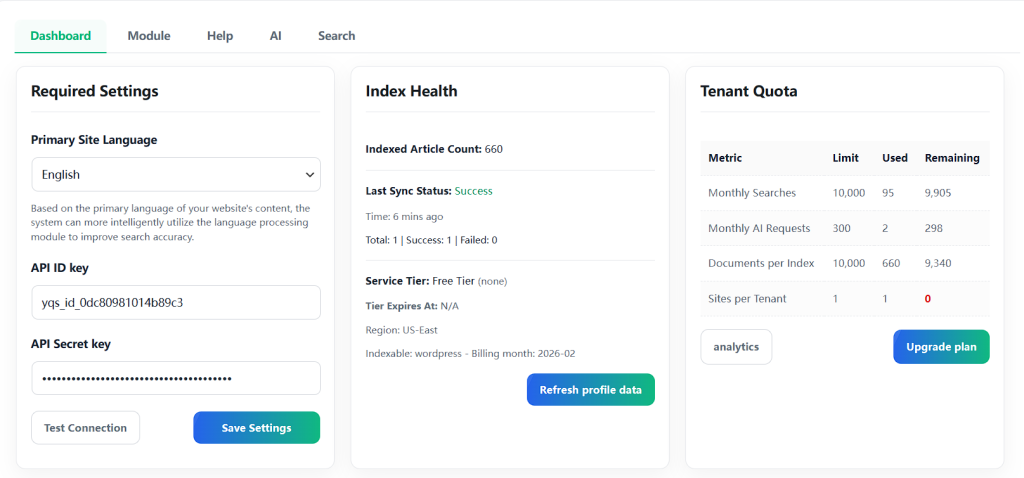Open analytics from the Tenant Quota card
The image size is (1024, 478).
736,347
